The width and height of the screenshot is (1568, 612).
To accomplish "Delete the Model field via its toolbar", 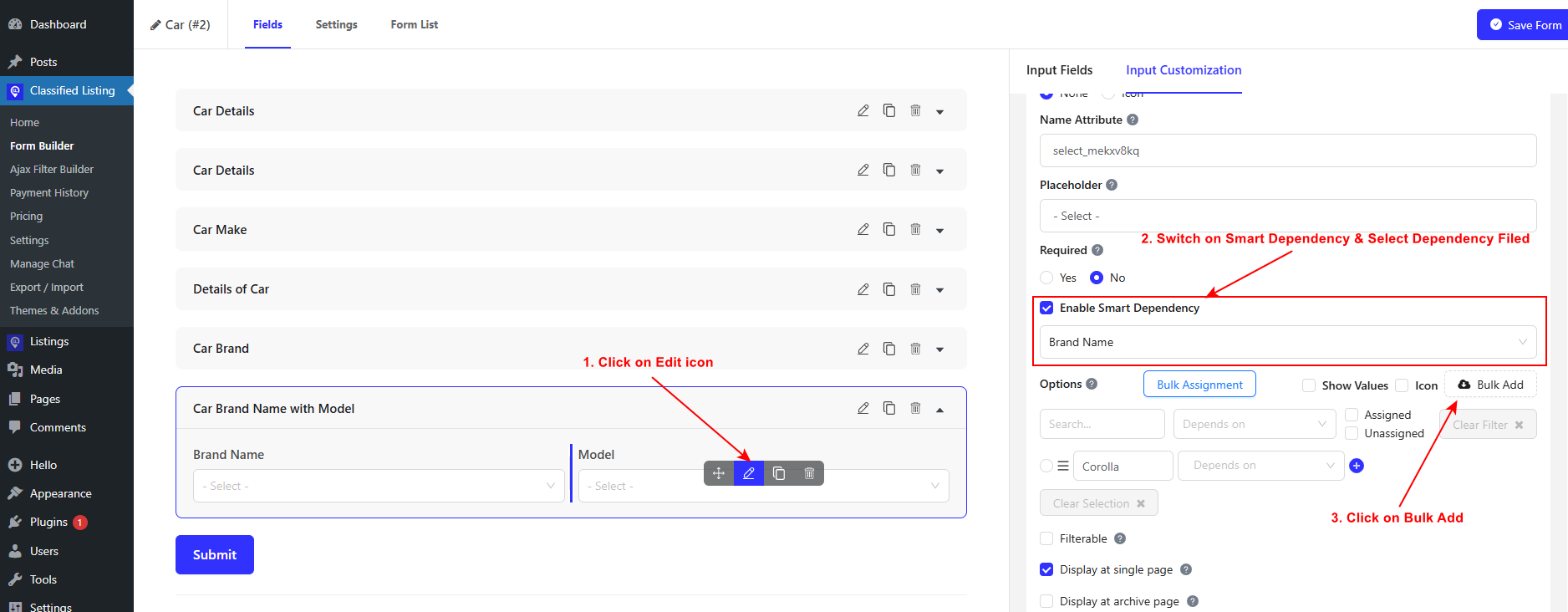I will tap(809, 473).
